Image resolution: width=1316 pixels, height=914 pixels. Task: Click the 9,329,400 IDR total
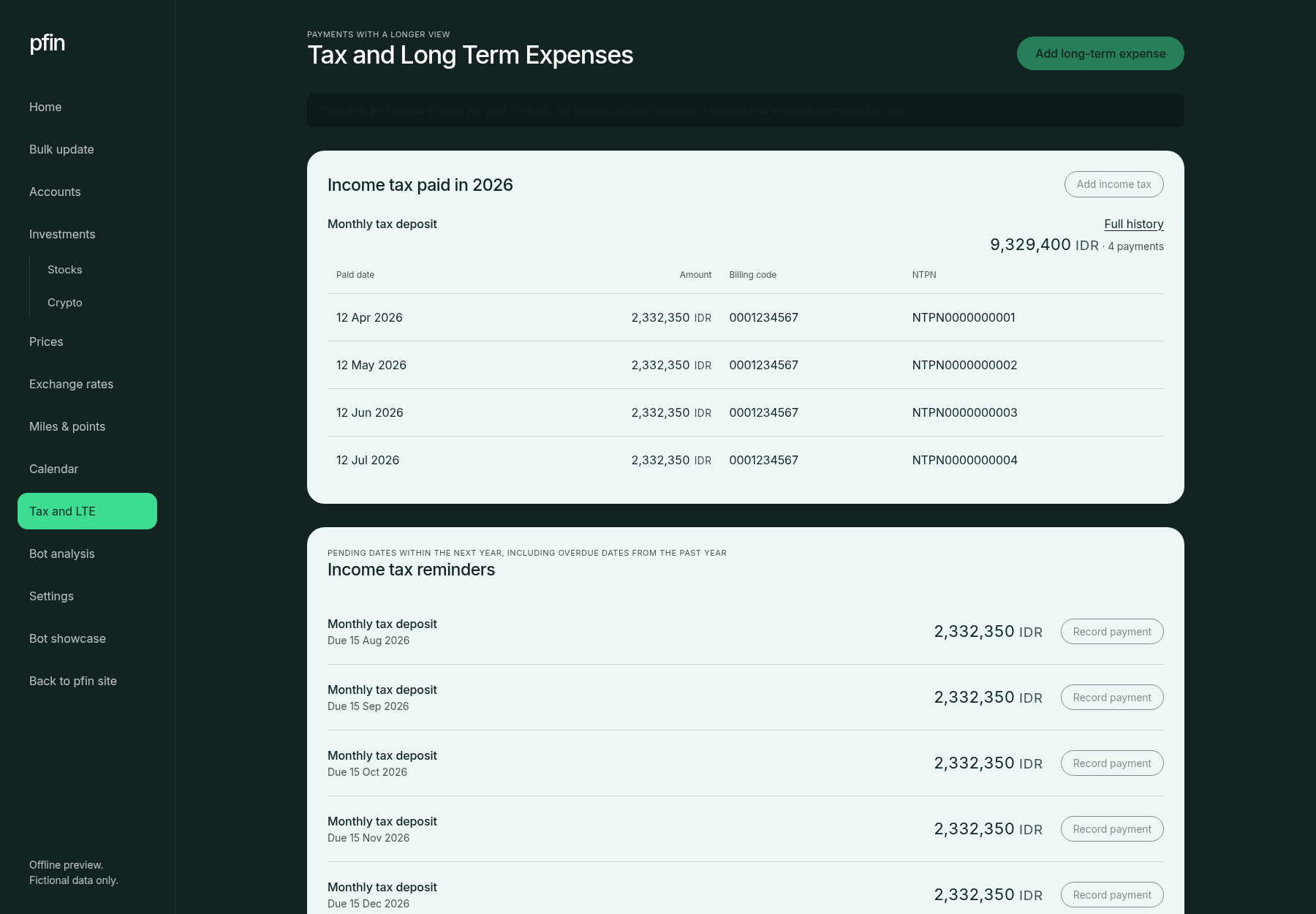1044,245
